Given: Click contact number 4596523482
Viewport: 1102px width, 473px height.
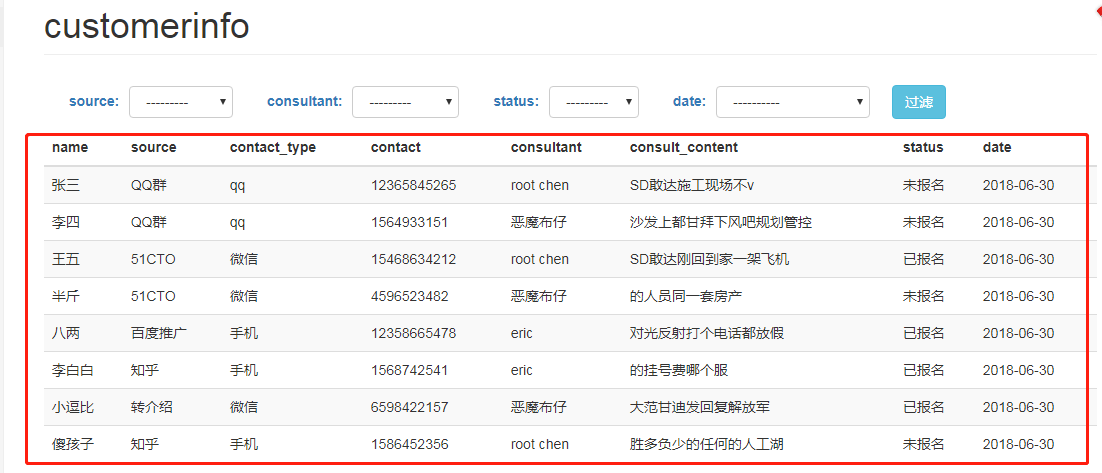Looking at the screenshot, I should coord(410,297).
